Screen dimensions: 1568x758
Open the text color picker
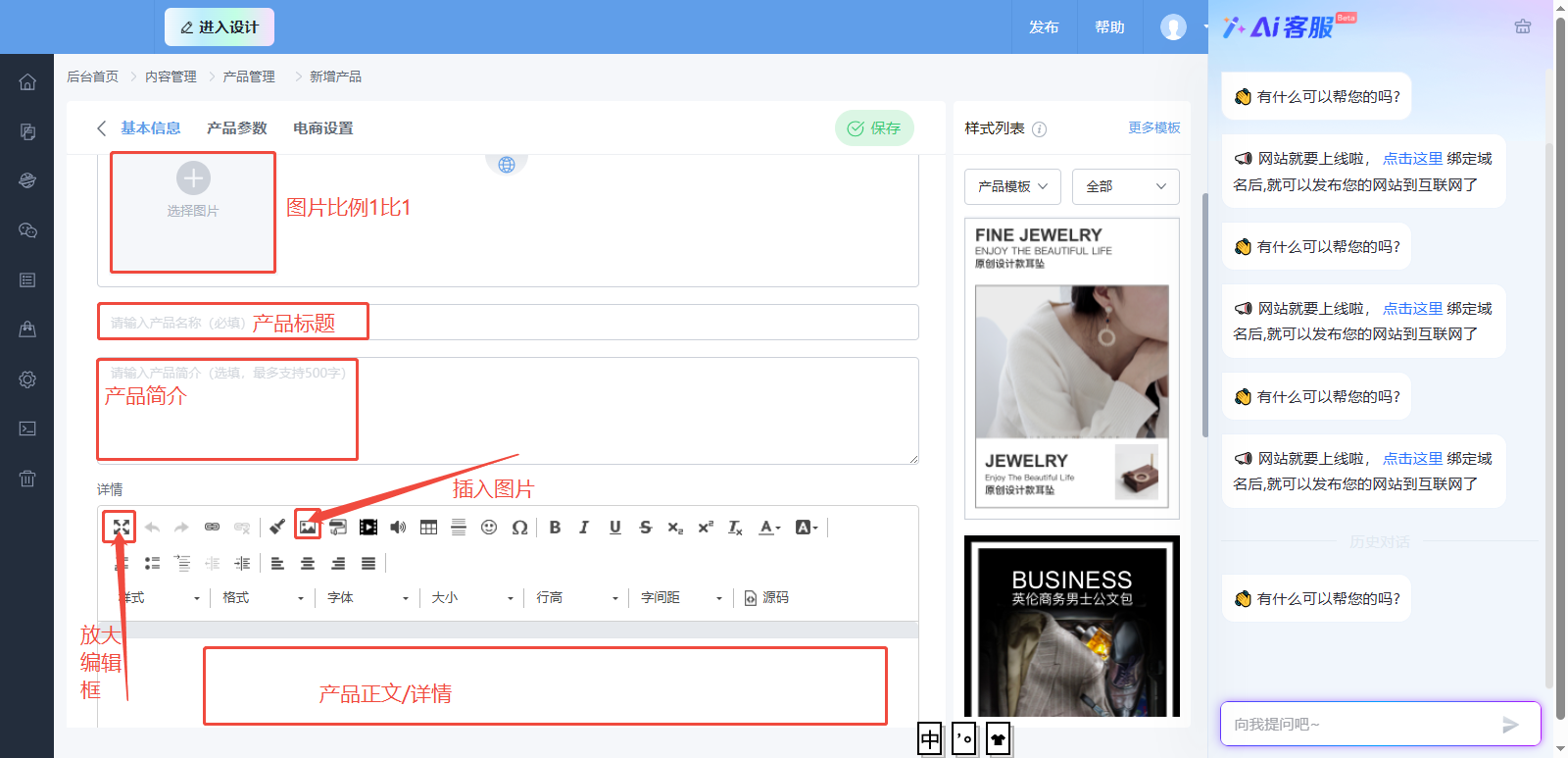tap(770, 528)
